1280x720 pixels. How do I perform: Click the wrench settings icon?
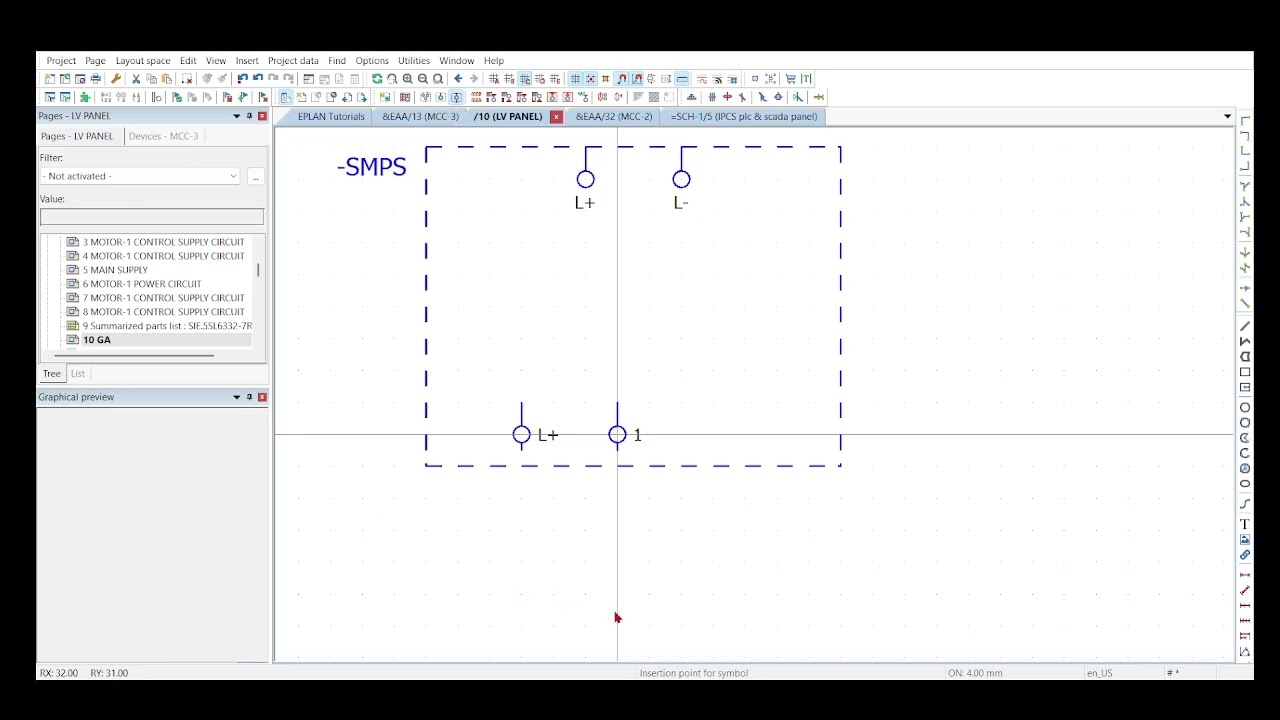coord(116,79)
